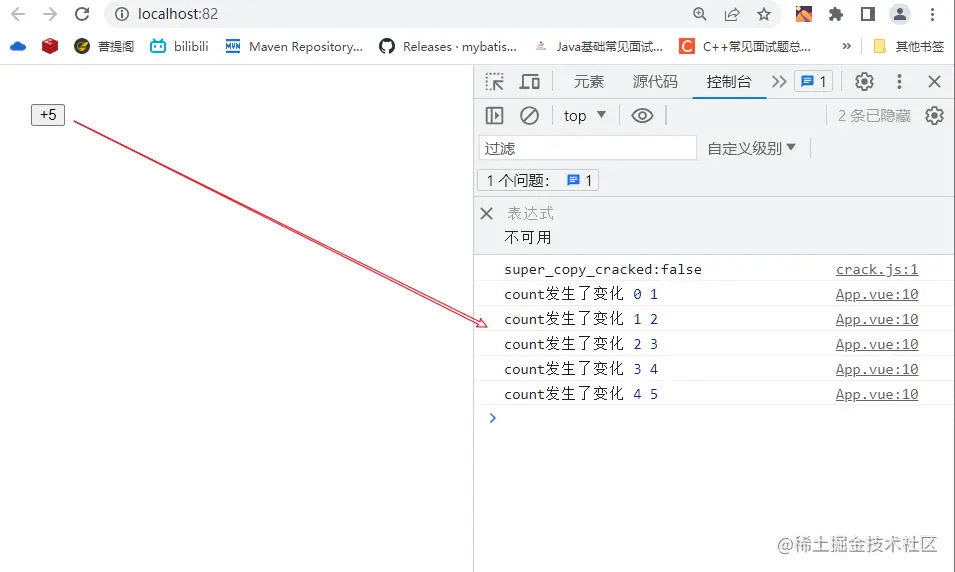The width and height of the screenshot is (955, 572).
Task: Open the Extensions puzzle-piece menu
Action: (836, 14)
